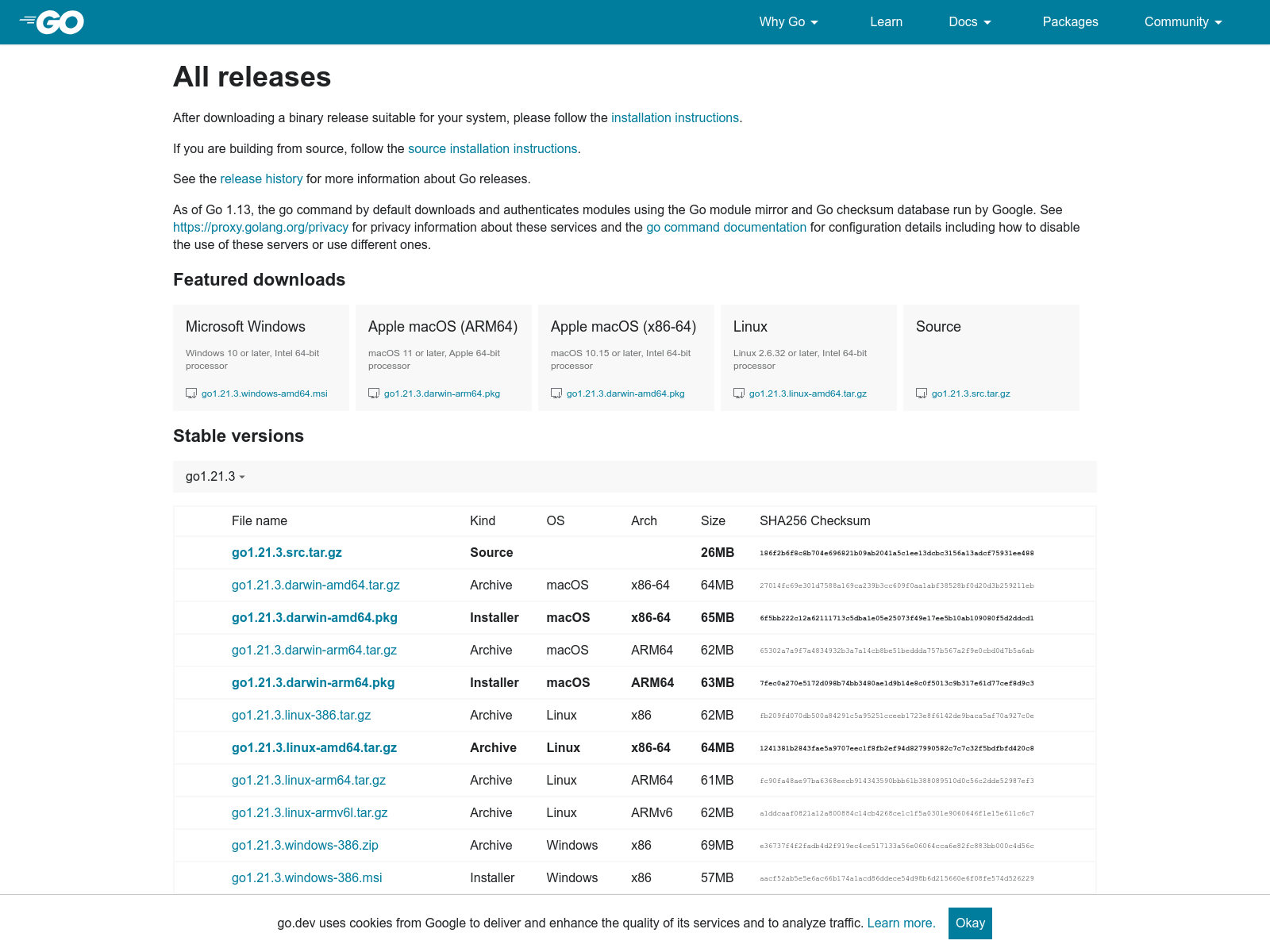Screen dimensions: 1270x952
Task: Select checksum starting with 1241381b2843
Action: [897, 749]
